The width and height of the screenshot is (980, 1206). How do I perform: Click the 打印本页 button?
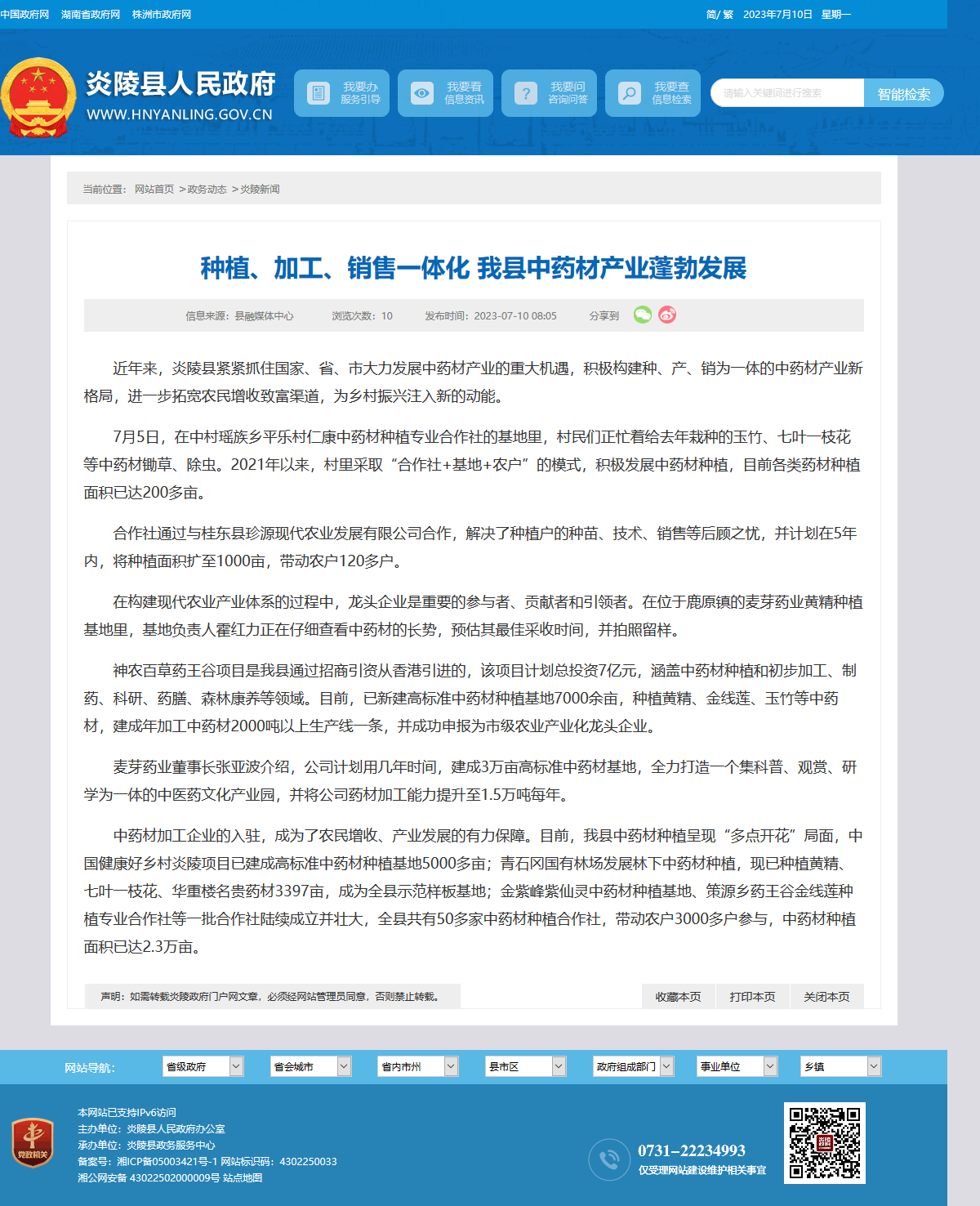pyautogui.click(x=753, y=996)
